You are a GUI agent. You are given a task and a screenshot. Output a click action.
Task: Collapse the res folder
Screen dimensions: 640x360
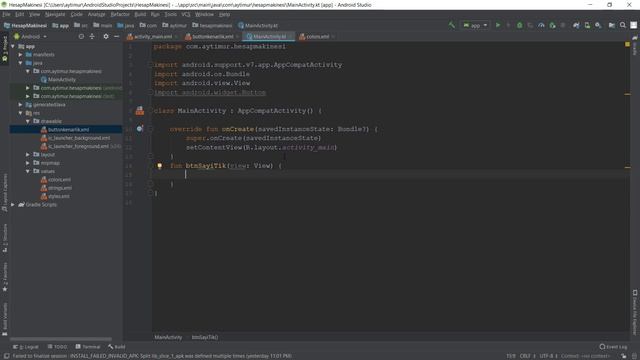coord(20,113)
